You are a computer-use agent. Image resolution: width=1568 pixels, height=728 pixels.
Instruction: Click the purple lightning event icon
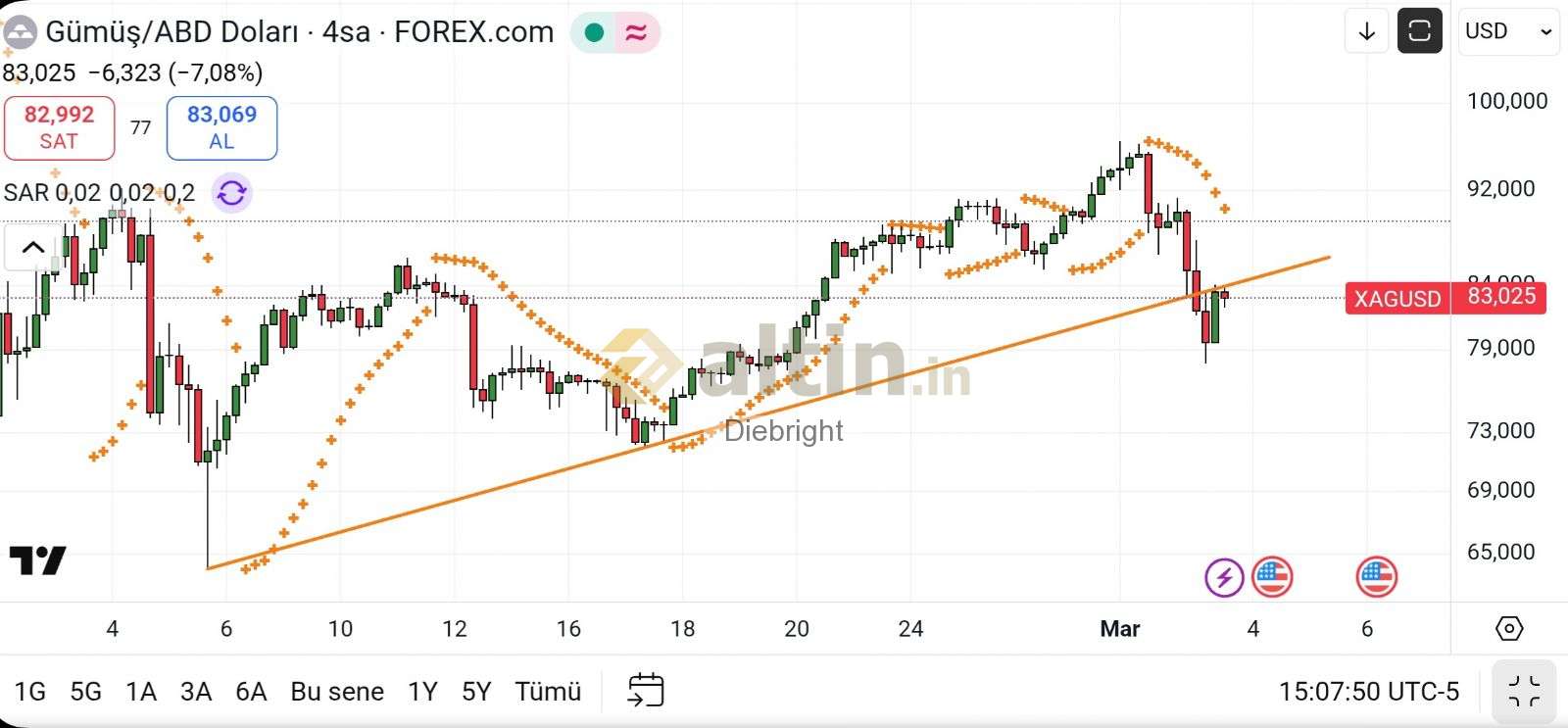(x=1224, y=577)
